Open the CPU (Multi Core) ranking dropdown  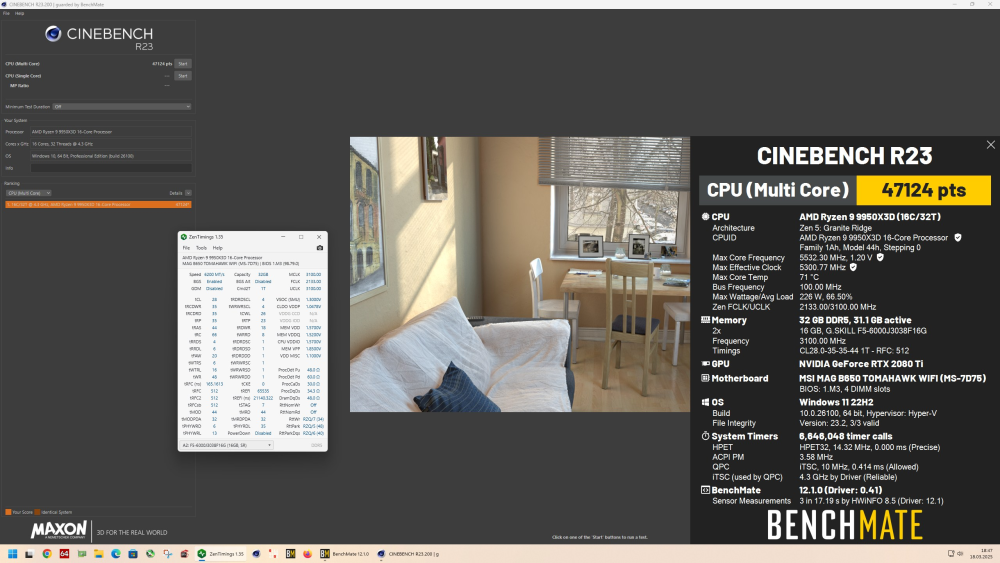coord(28,192)
